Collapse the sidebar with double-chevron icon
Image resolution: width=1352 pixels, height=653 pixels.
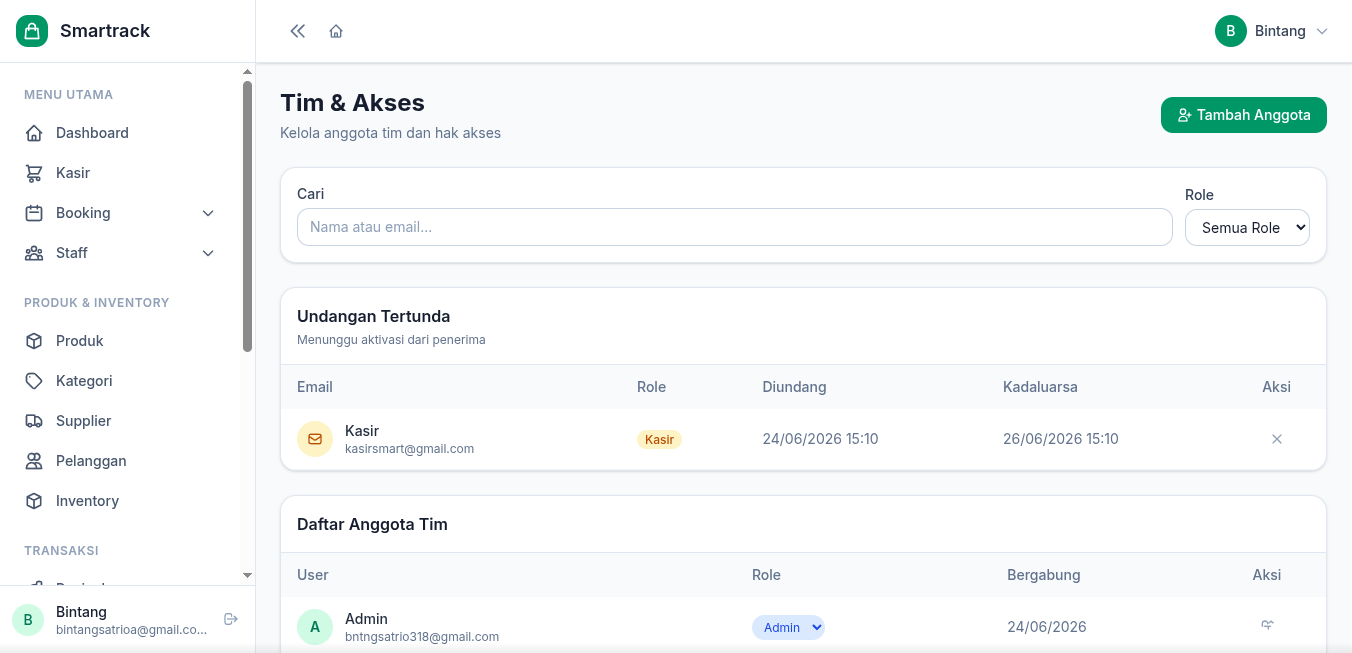pyautogui.click(x=297, y=31)
